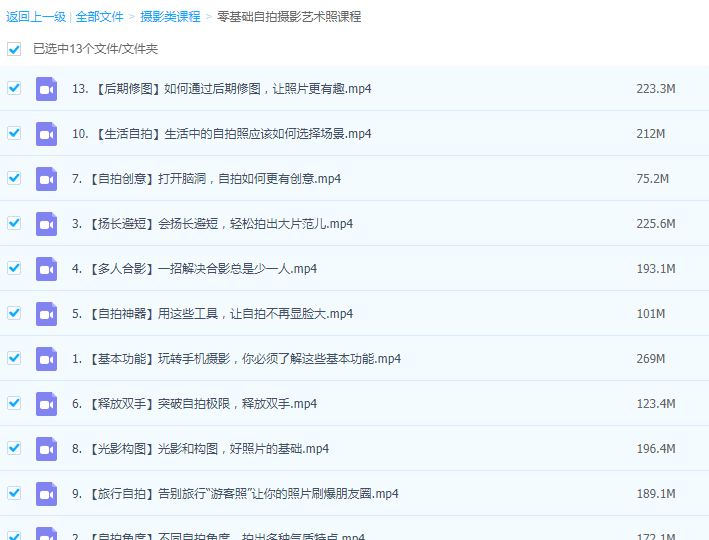Viewport: 709px width, 540px height.
Task: Uncheck the checkbox for 13.【后期修图】
Action: [x=14, y=88]
